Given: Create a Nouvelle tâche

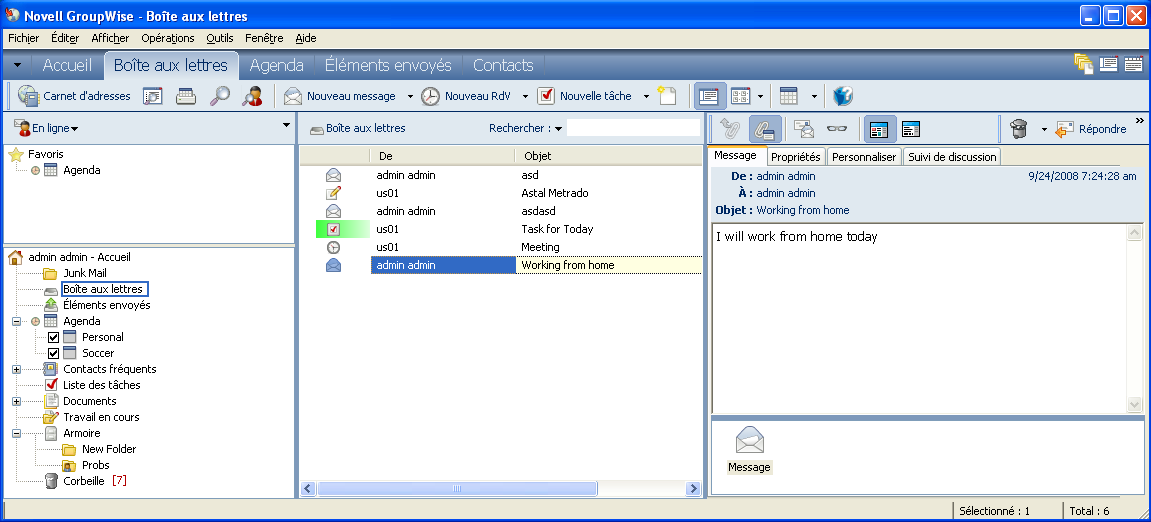Looking at the screenshot, I should coord(584,96).
